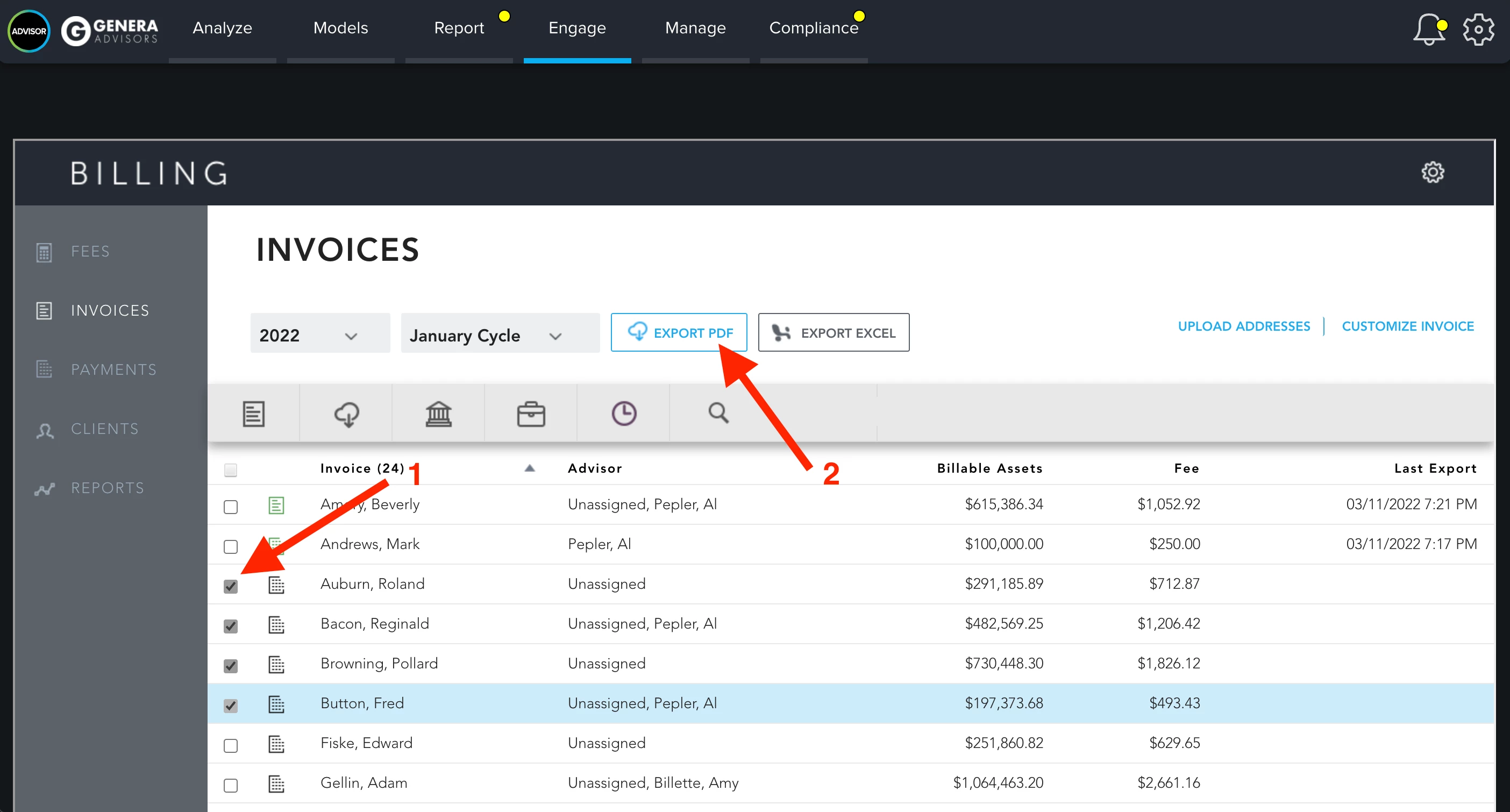
Task: Open Billing settings gear icon
Action: (1432, 173)
